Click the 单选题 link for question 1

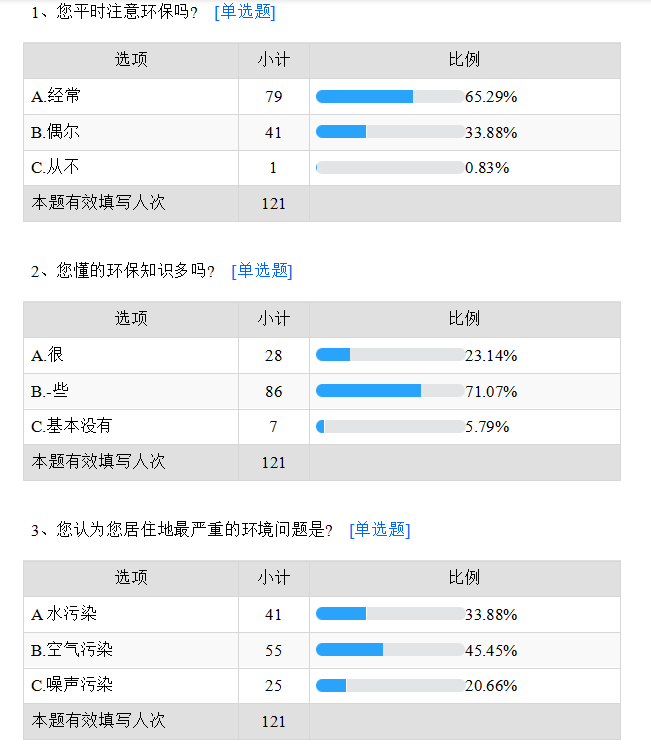(245, 11)
